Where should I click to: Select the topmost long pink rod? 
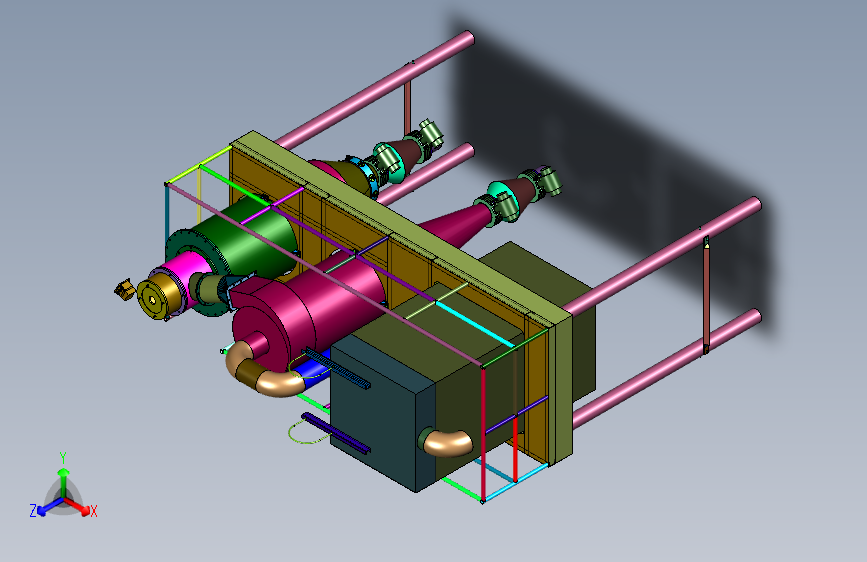tap(376, 90)
